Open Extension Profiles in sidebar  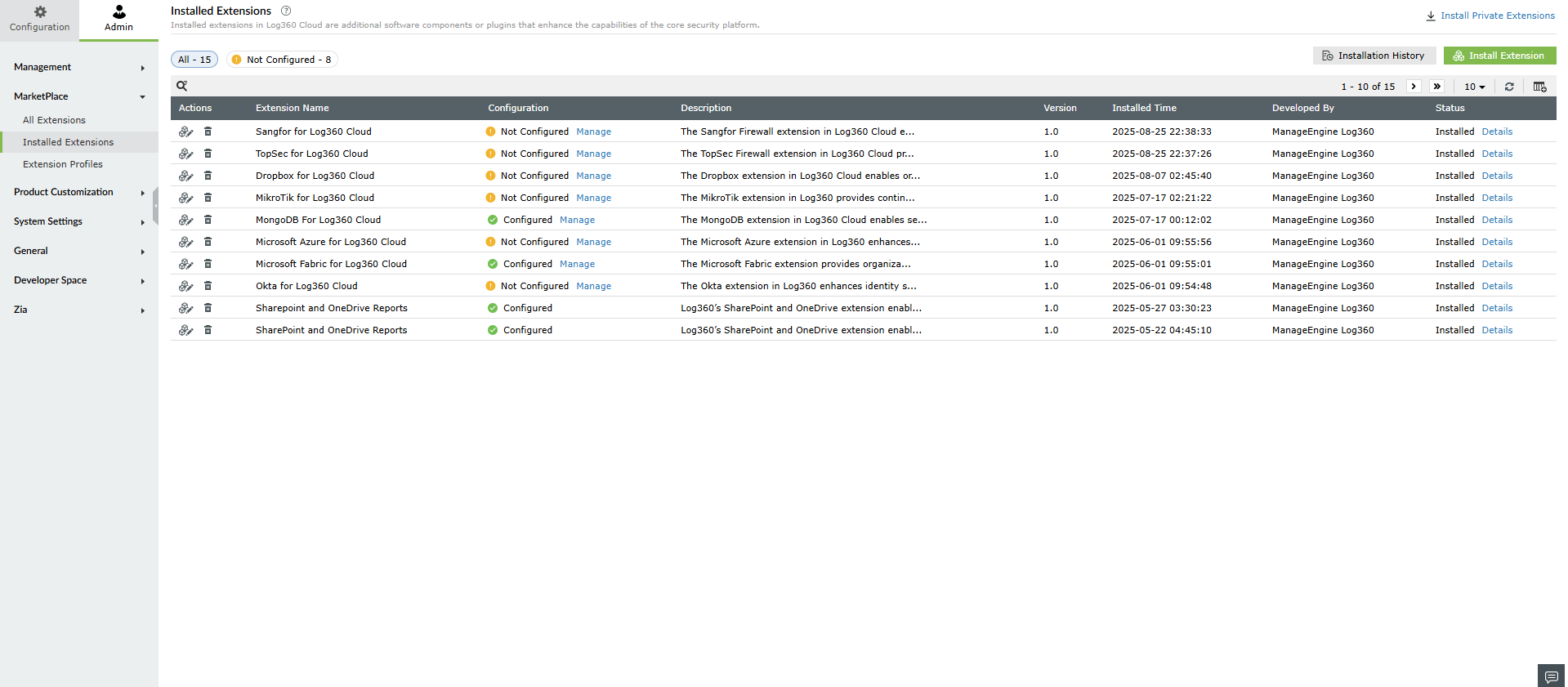point(63,164)
